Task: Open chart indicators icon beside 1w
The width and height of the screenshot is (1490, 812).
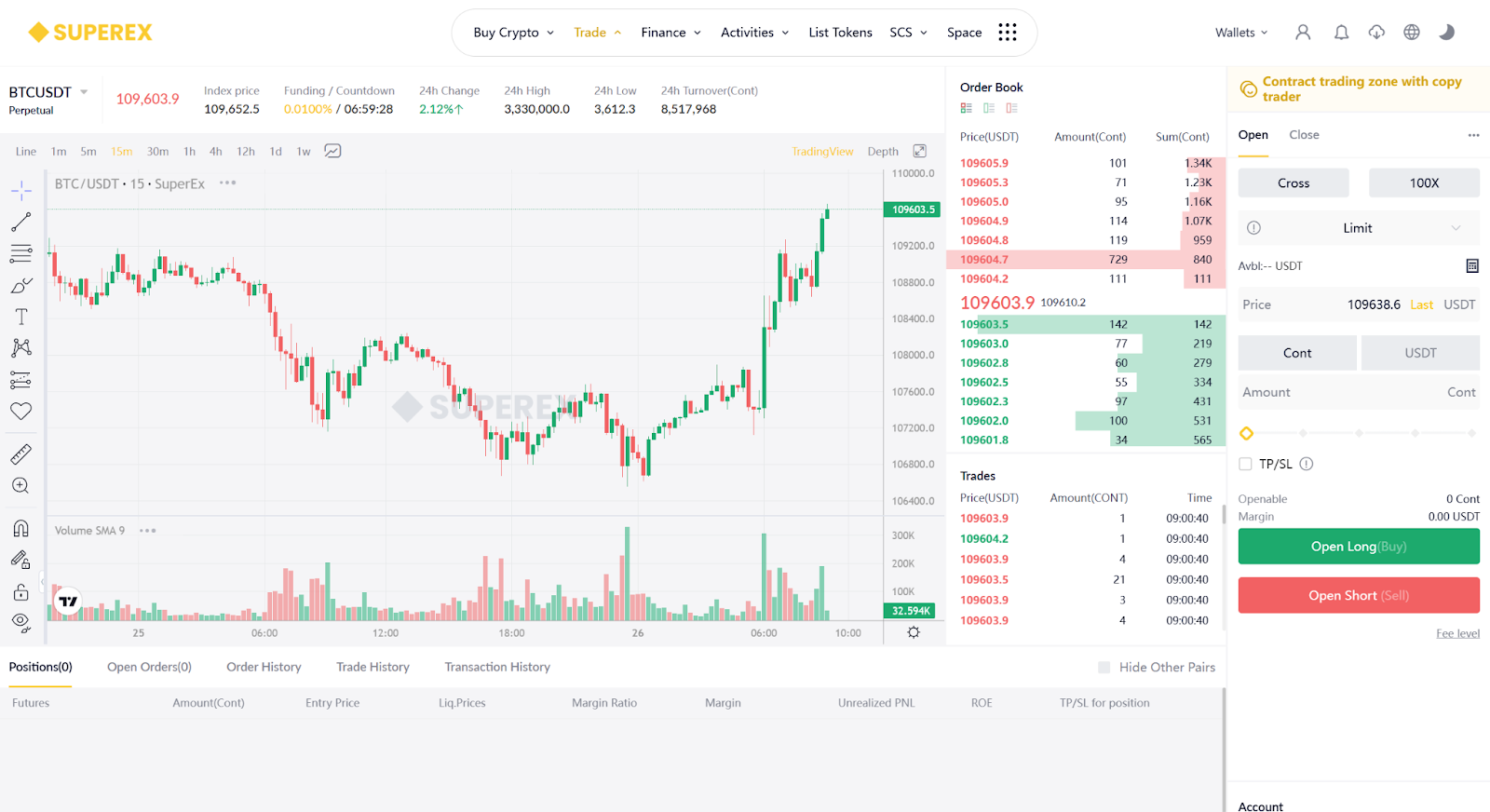Action: point(332,151)
